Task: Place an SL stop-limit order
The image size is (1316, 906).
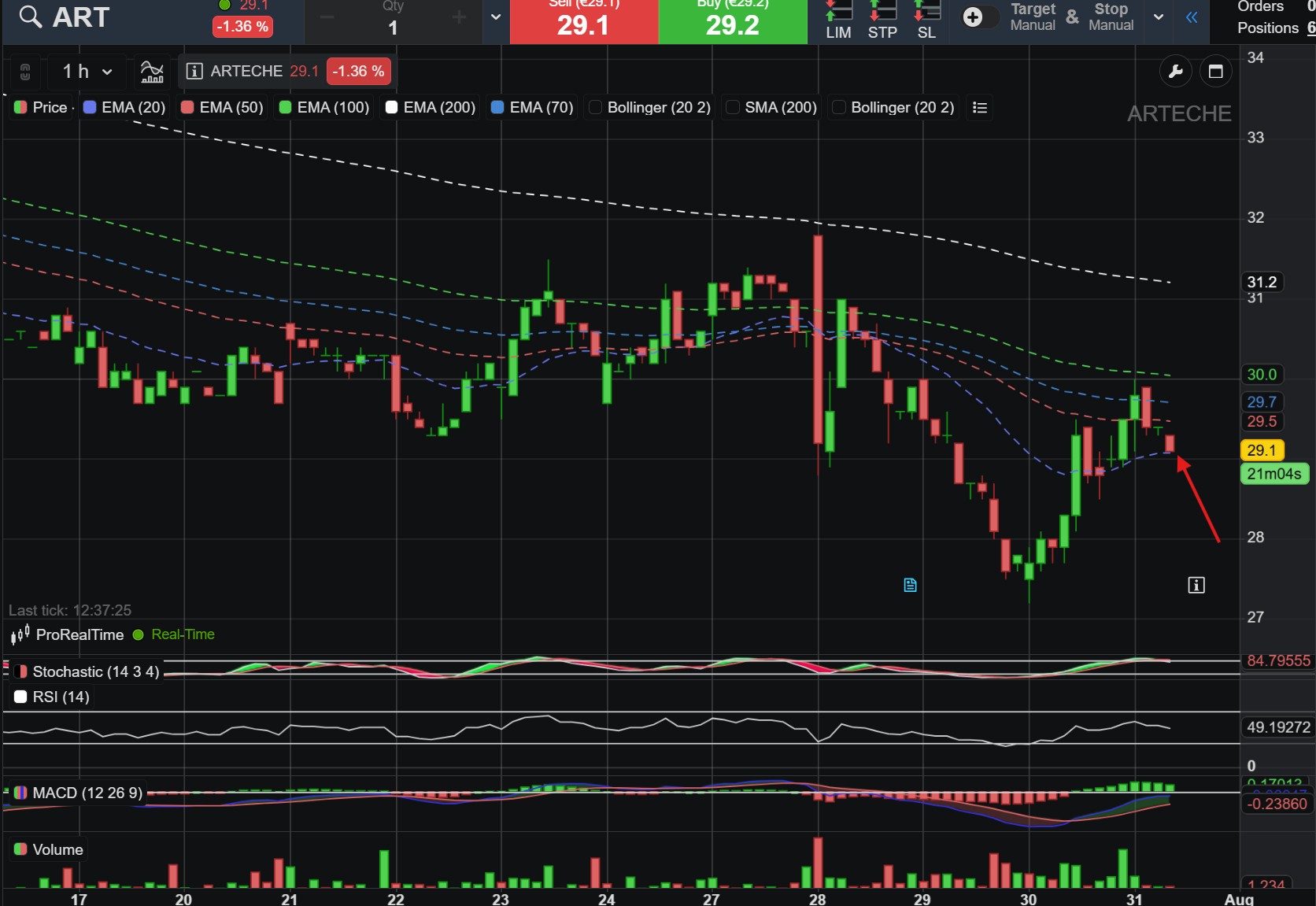Action: [926, 20]
